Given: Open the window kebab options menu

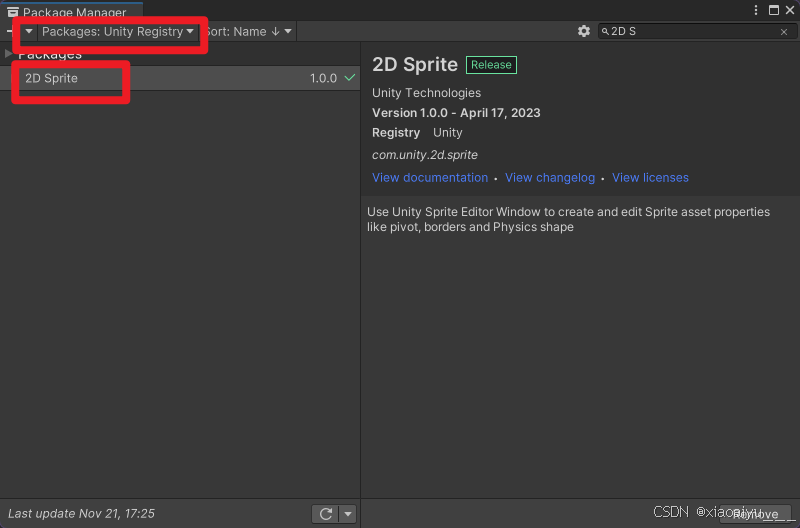Looking at the screenshot, I should [x=756, y=10].
